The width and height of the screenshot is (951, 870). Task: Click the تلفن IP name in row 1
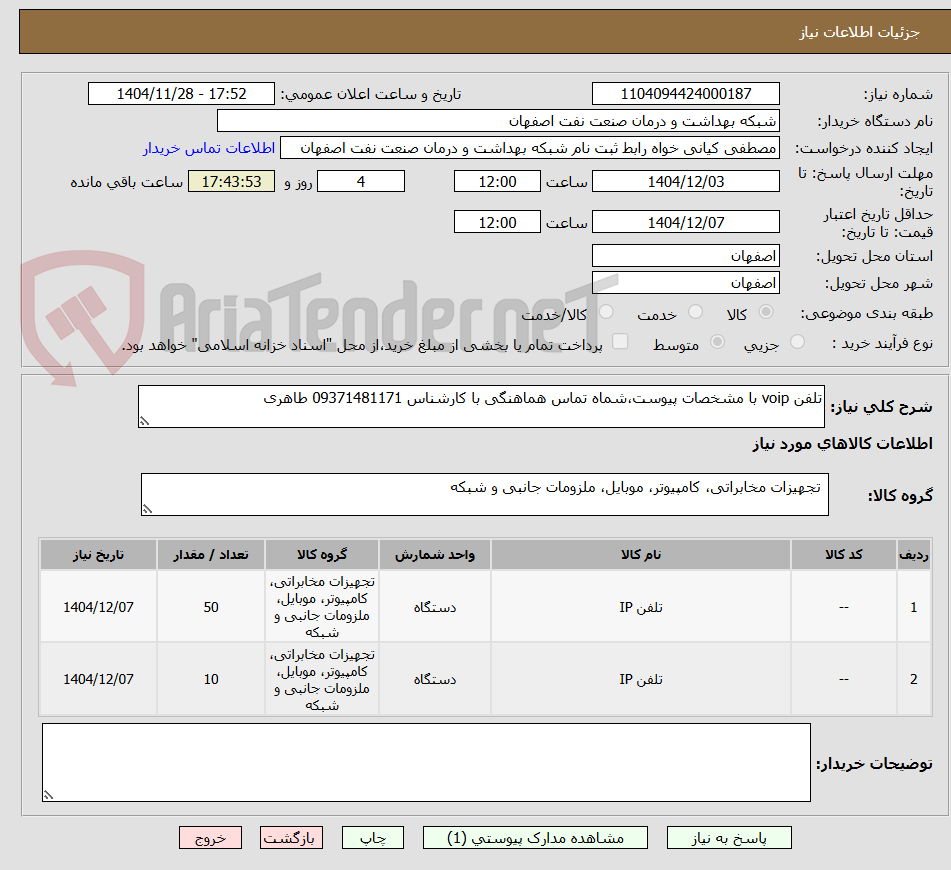(x=641, y=607)
